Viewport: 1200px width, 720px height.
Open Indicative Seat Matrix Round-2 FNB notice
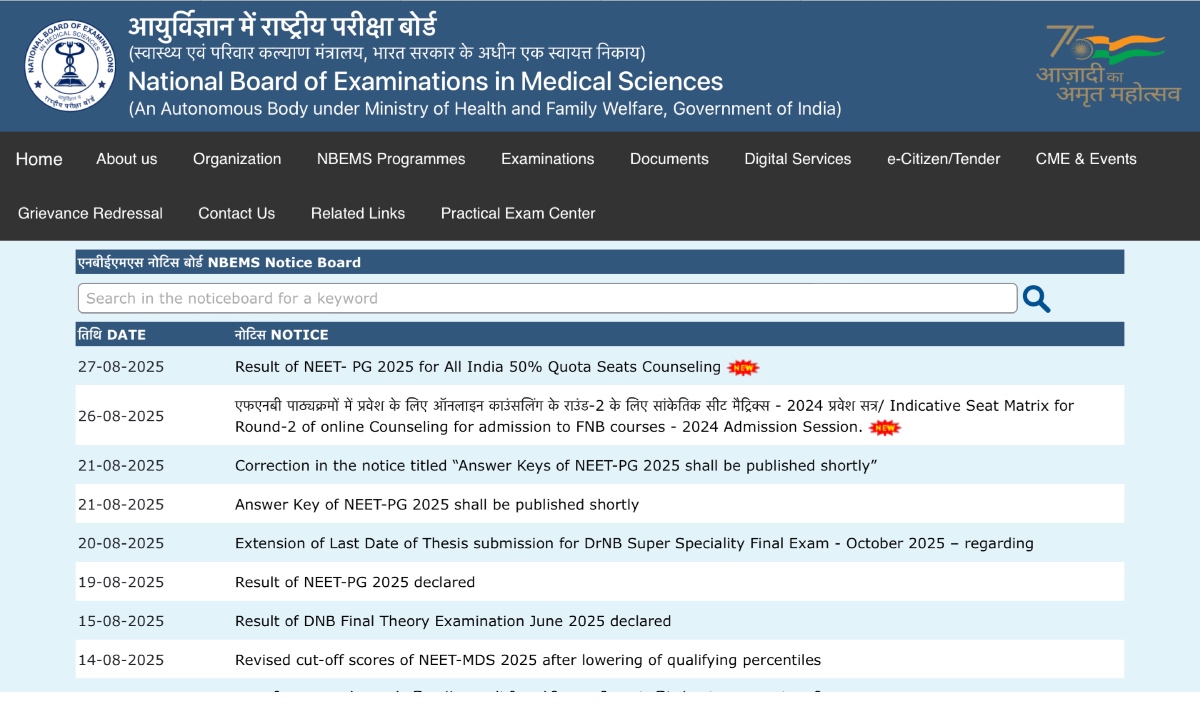[654, 416]
